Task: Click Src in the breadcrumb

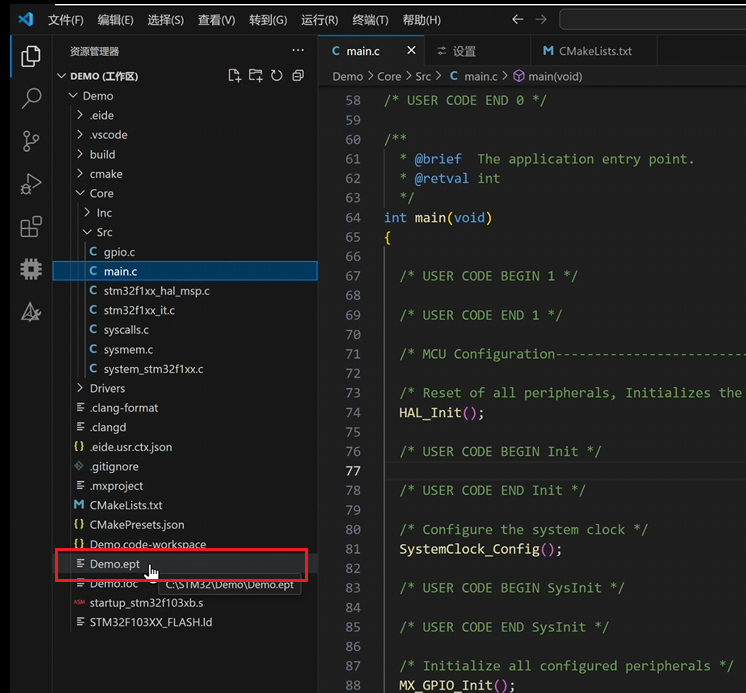Action: [x=423, y=77]
